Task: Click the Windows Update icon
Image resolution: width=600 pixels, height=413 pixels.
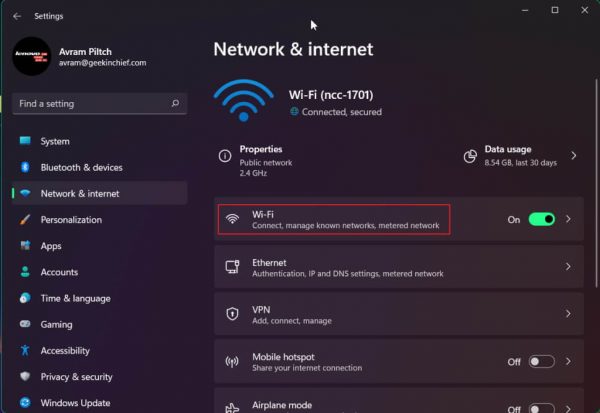Action: click(x=25, y=403)
